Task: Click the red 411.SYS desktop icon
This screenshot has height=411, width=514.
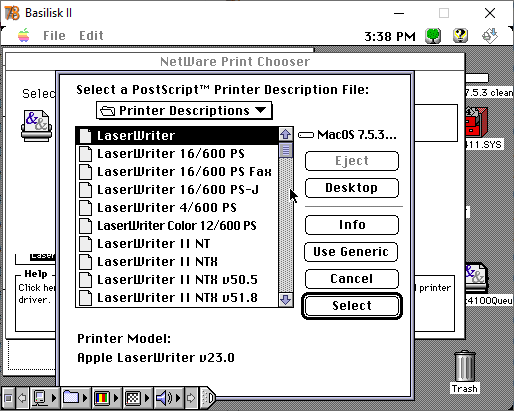Action: [x=476, y=122]
